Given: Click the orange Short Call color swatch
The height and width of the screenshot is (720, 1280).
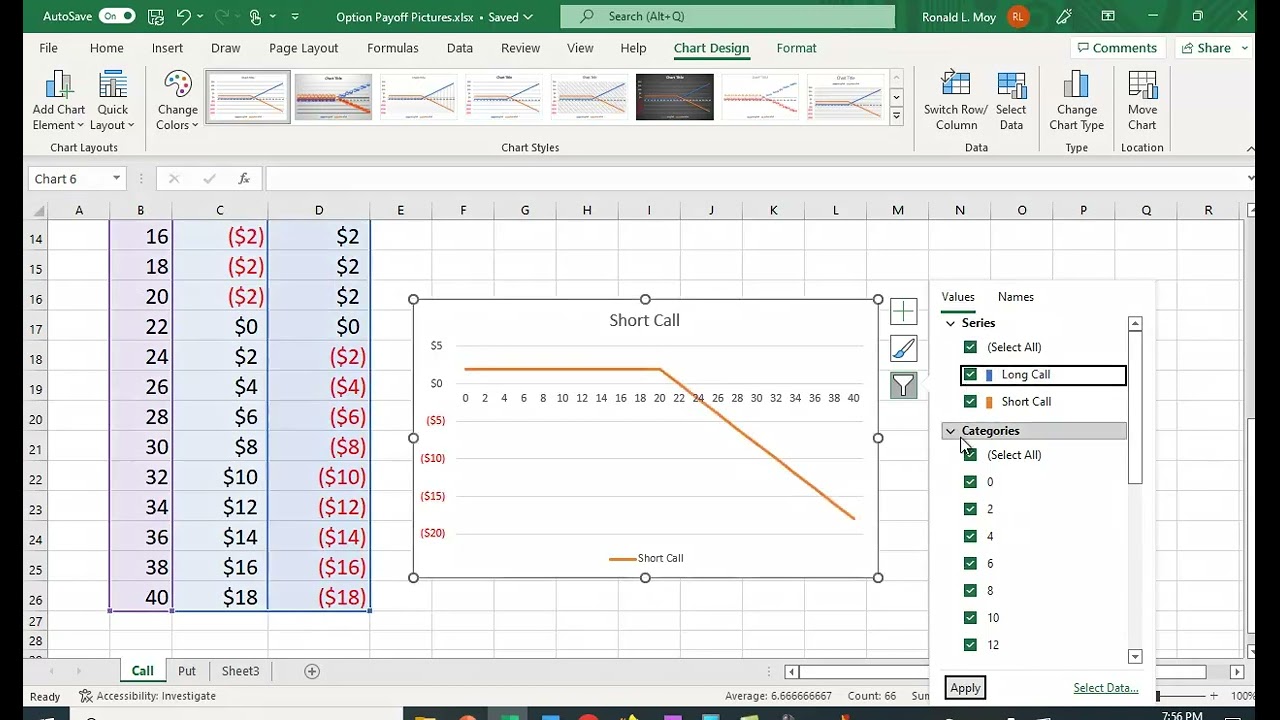Looking at the screenshot, I should click(989, 402).
